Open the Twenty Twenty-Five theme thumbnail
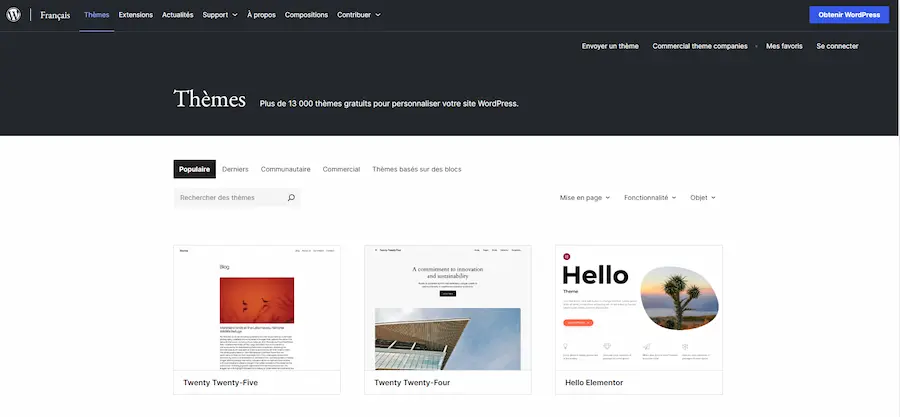The height and width of the screenshot is (417, 900). (257, 308)
